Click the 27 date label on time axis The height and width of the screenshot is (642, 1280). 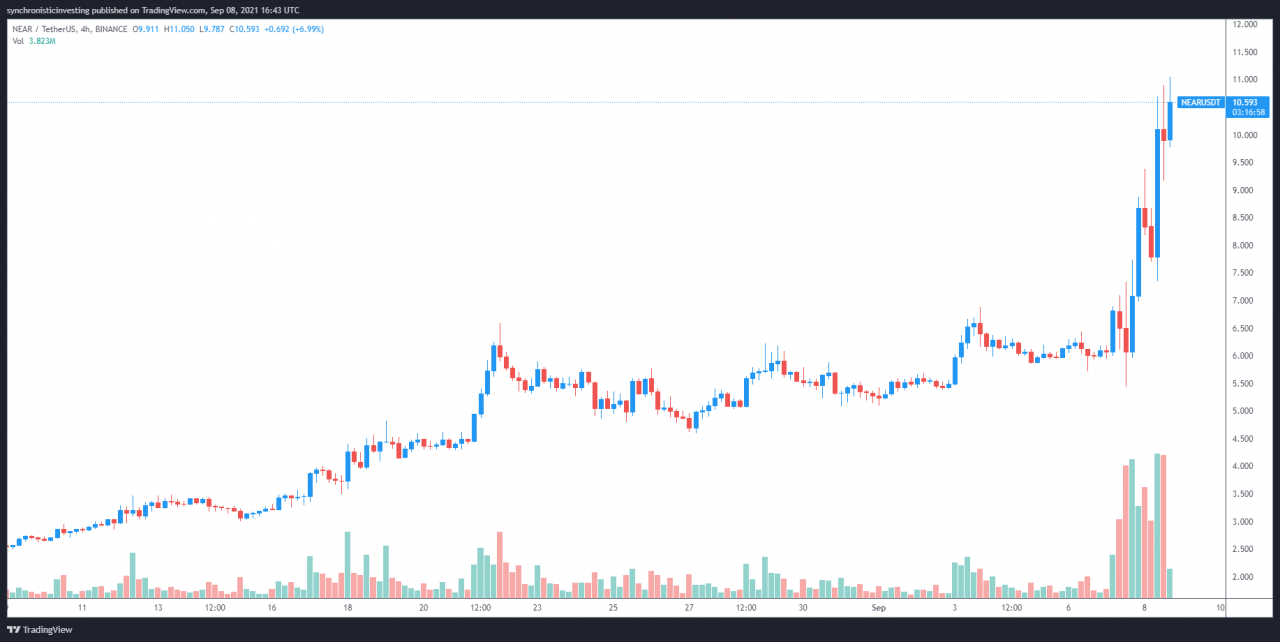click(689, 607)
